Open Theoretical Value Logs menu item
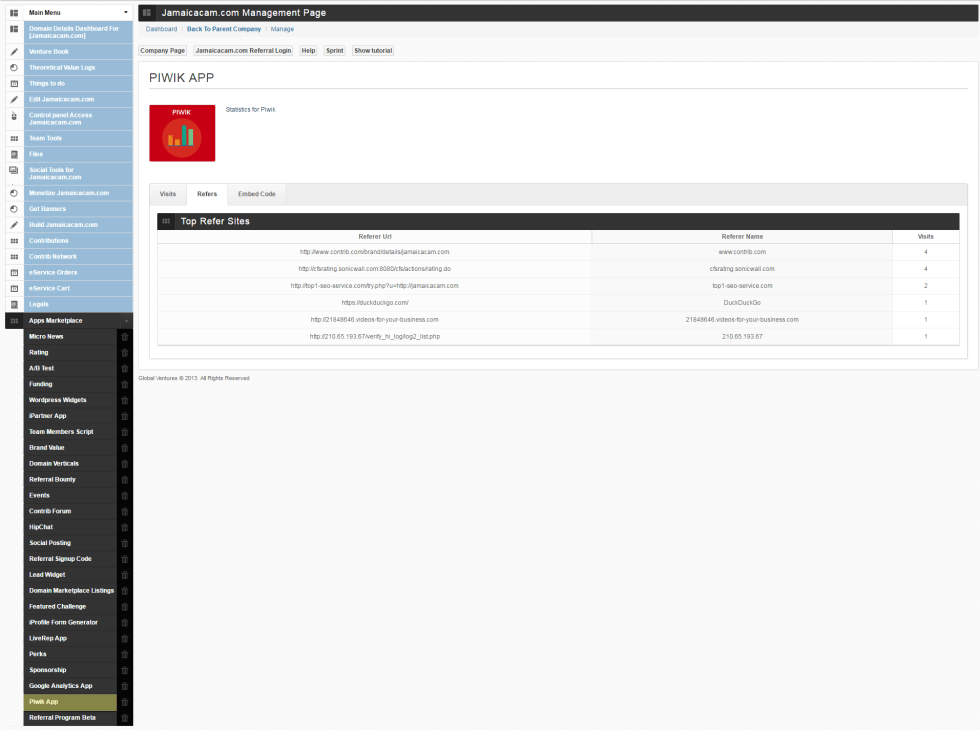Viewport: 980px width, 730px height. pos(78,68)
